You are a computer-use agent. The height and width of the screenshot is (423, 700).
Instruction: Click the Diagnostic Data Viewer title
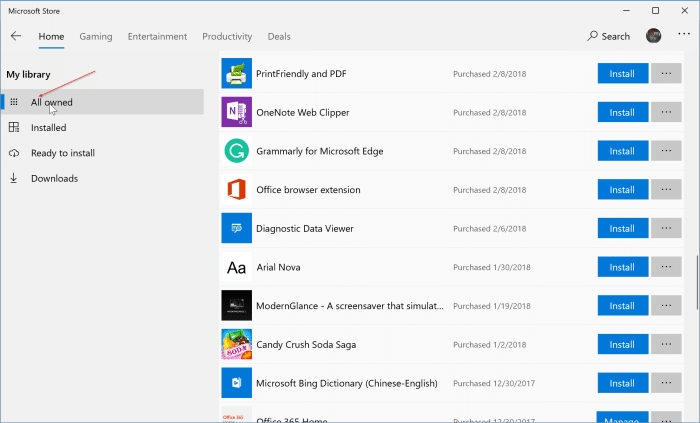[305, 228]
